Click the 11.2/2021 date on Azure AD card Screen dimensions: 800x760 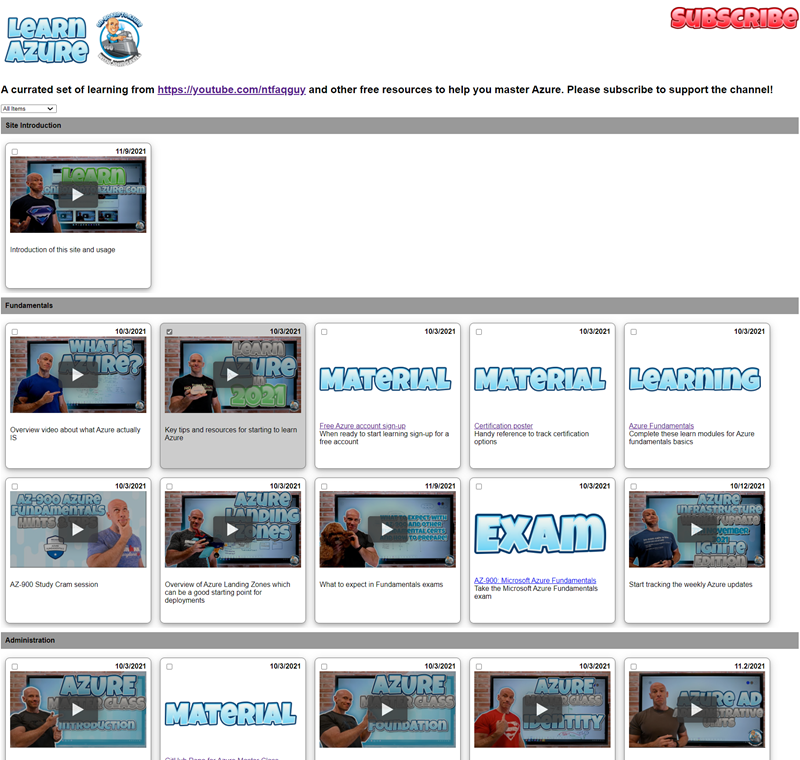point(749,666)
